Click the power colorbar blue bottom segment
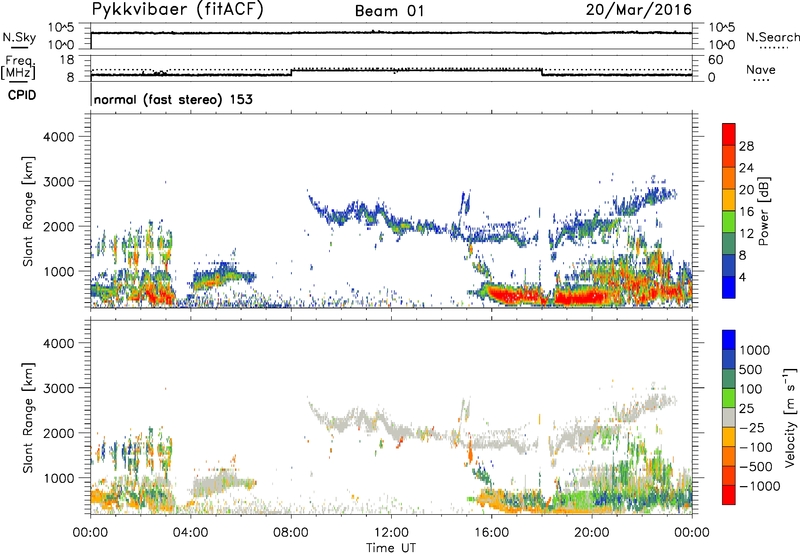 point(729,287)
